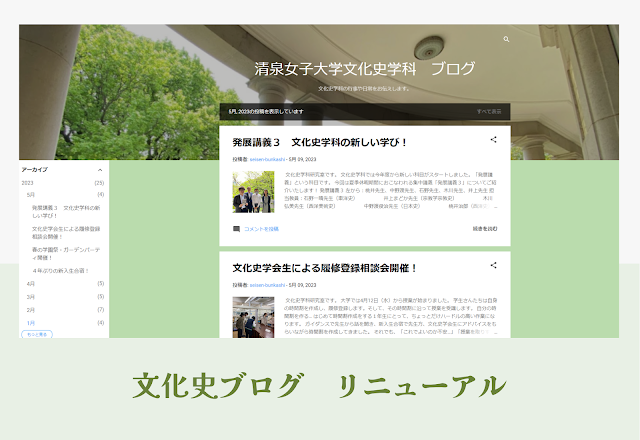Image resolution: width=640 pixels, height=440 pixels.
Task: Click the 5月 09, 2023 date on 発展講義３ post
Action: 302,159
